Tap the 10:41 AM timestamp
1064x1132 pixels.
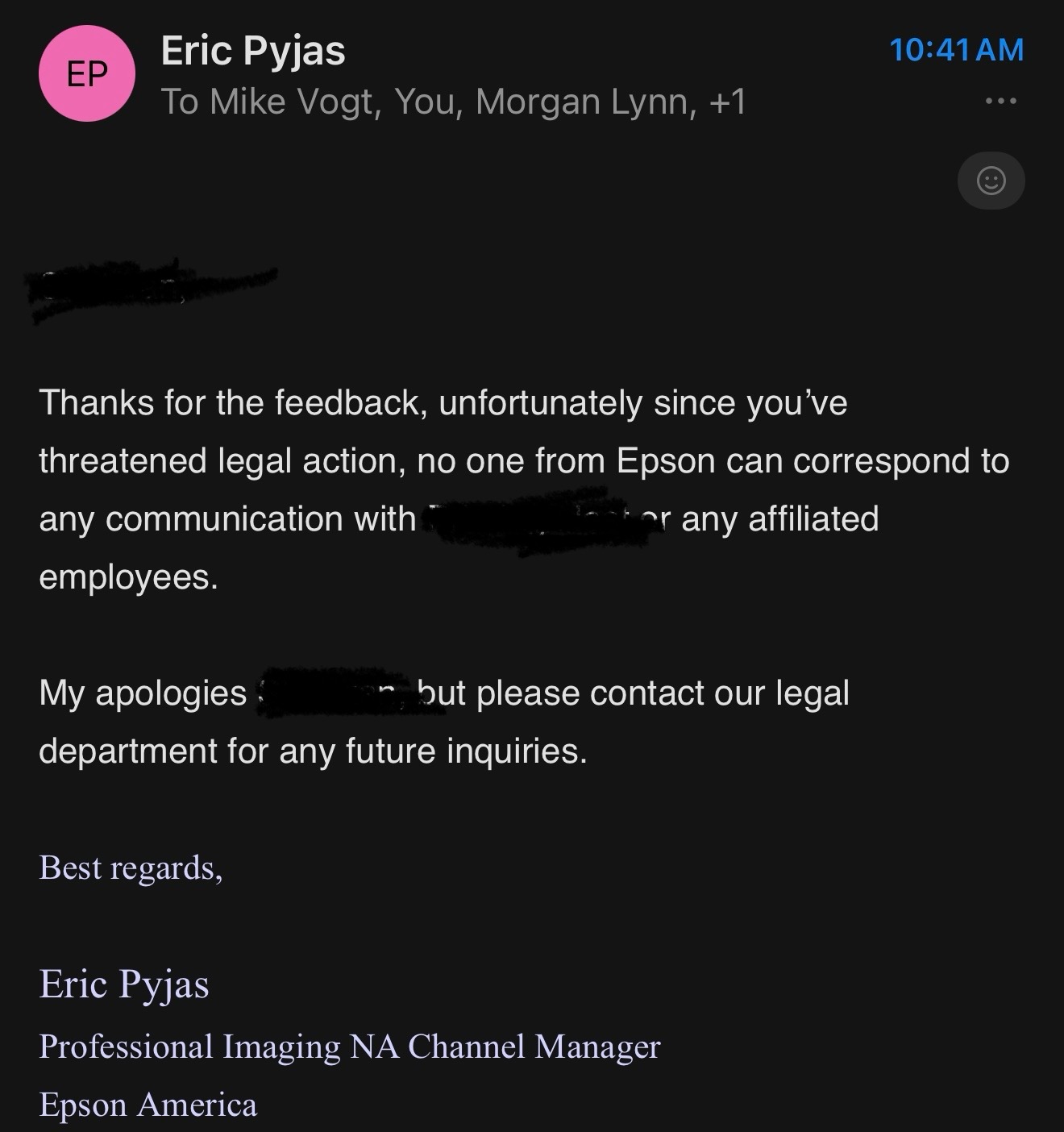pyautogui.click(x=957, y=50)
